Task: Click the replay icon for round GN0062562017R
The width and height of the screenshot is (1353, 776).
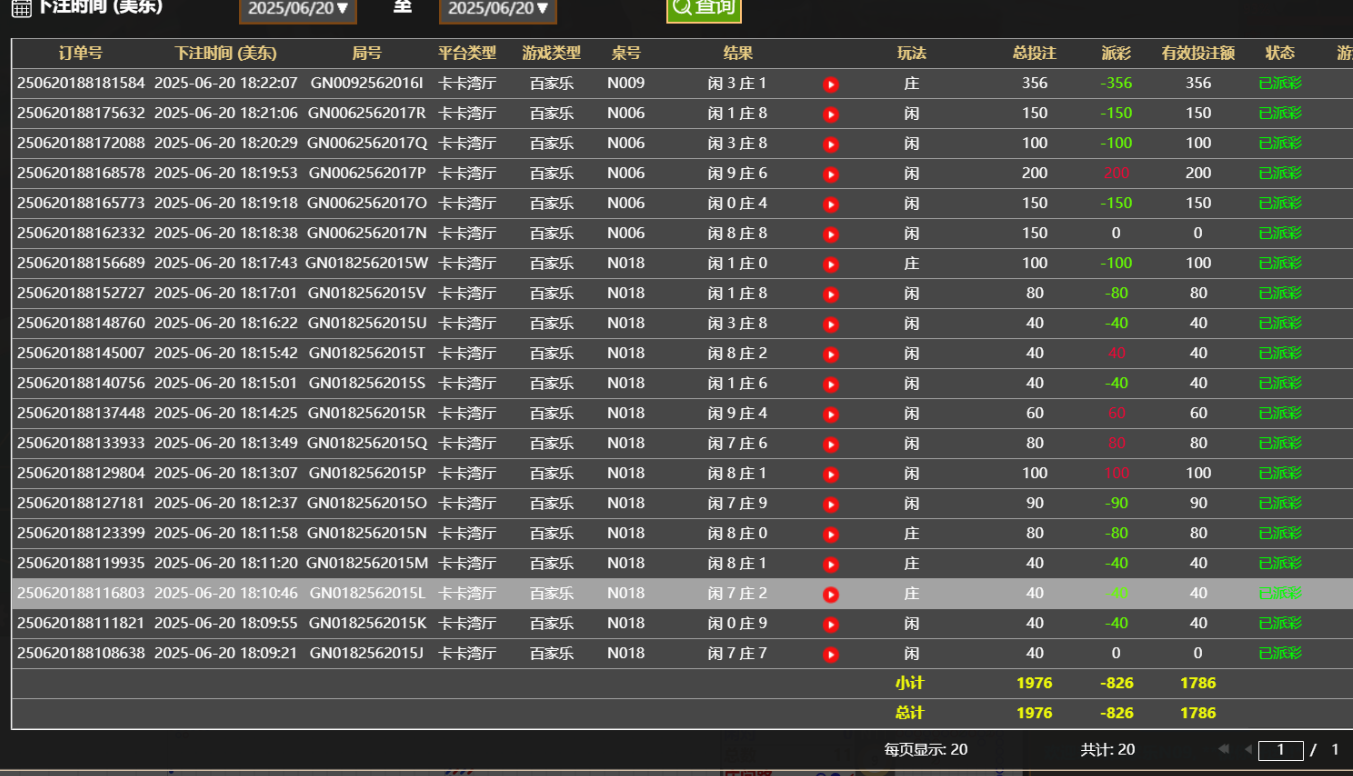Action: pyautogui.click(x=830, y=114)
